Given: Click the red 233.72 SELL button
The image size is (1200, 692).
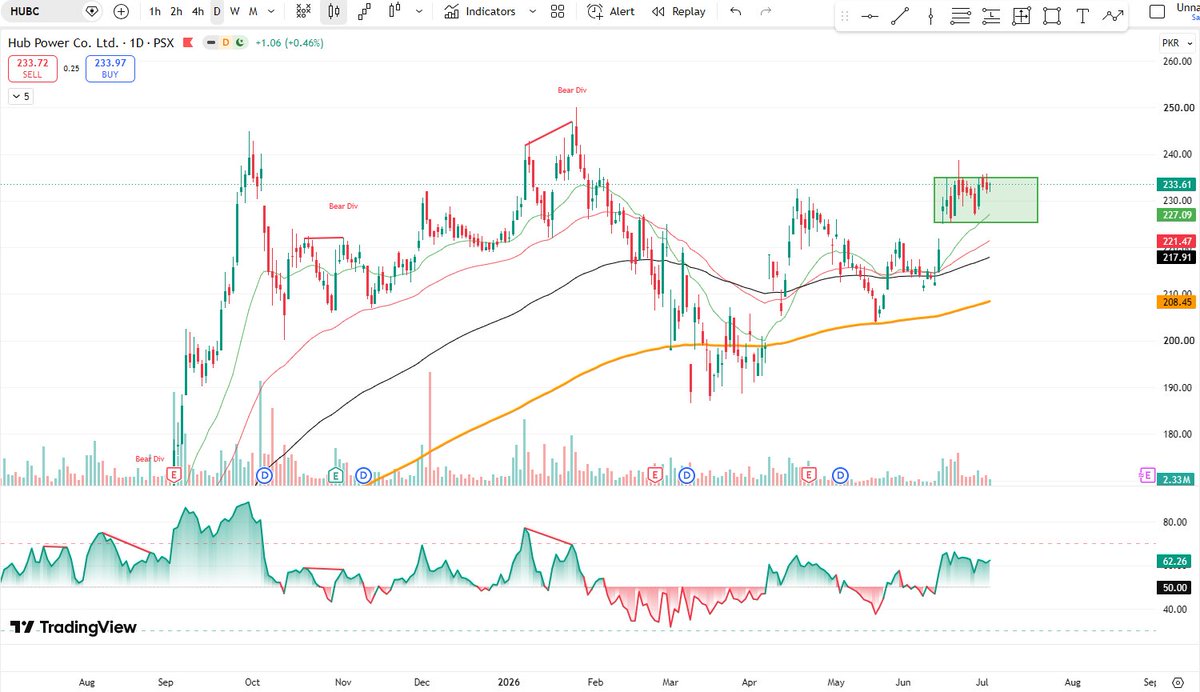Looking at the screenshot, I should (x=32, y=68).
